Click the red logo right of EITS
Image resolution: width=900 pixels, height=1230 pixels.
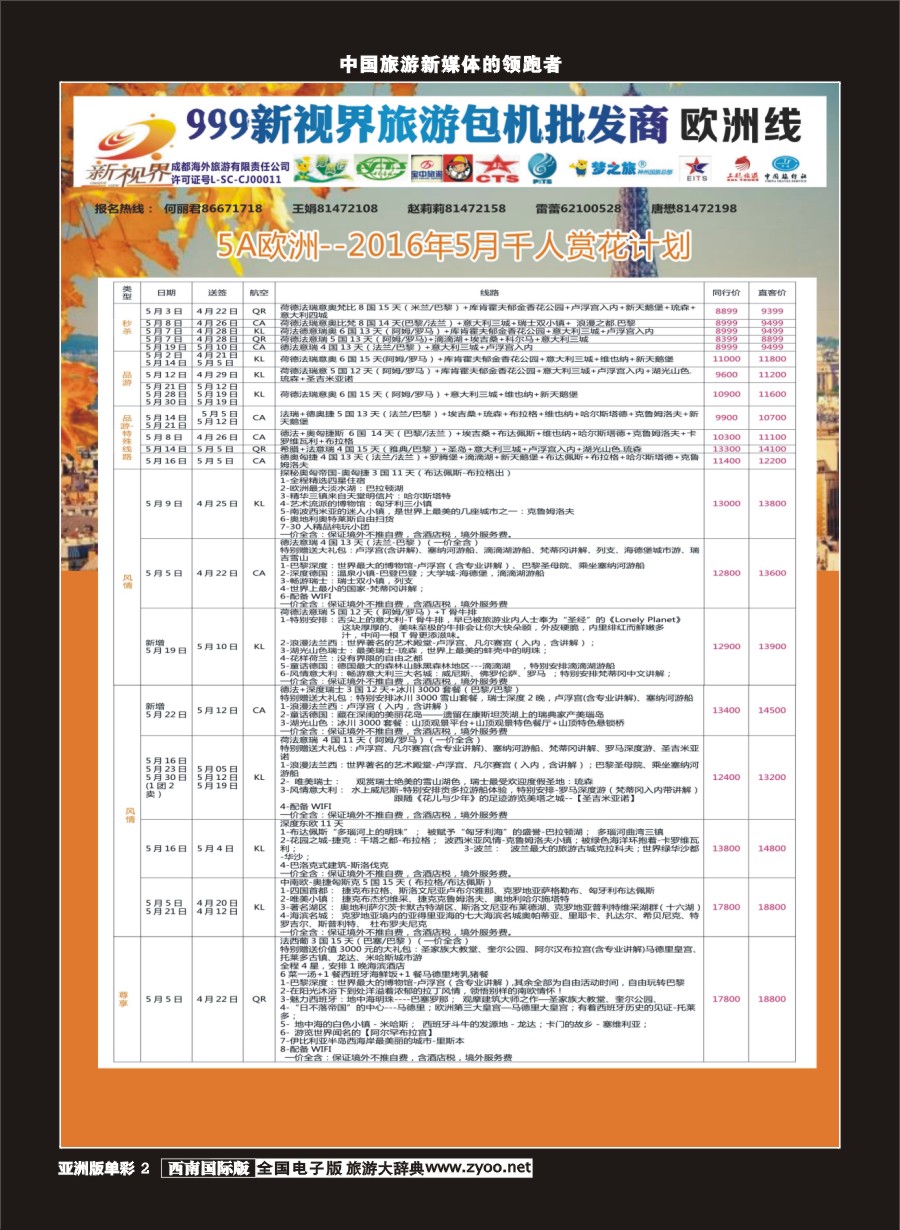tap(742, 168)
